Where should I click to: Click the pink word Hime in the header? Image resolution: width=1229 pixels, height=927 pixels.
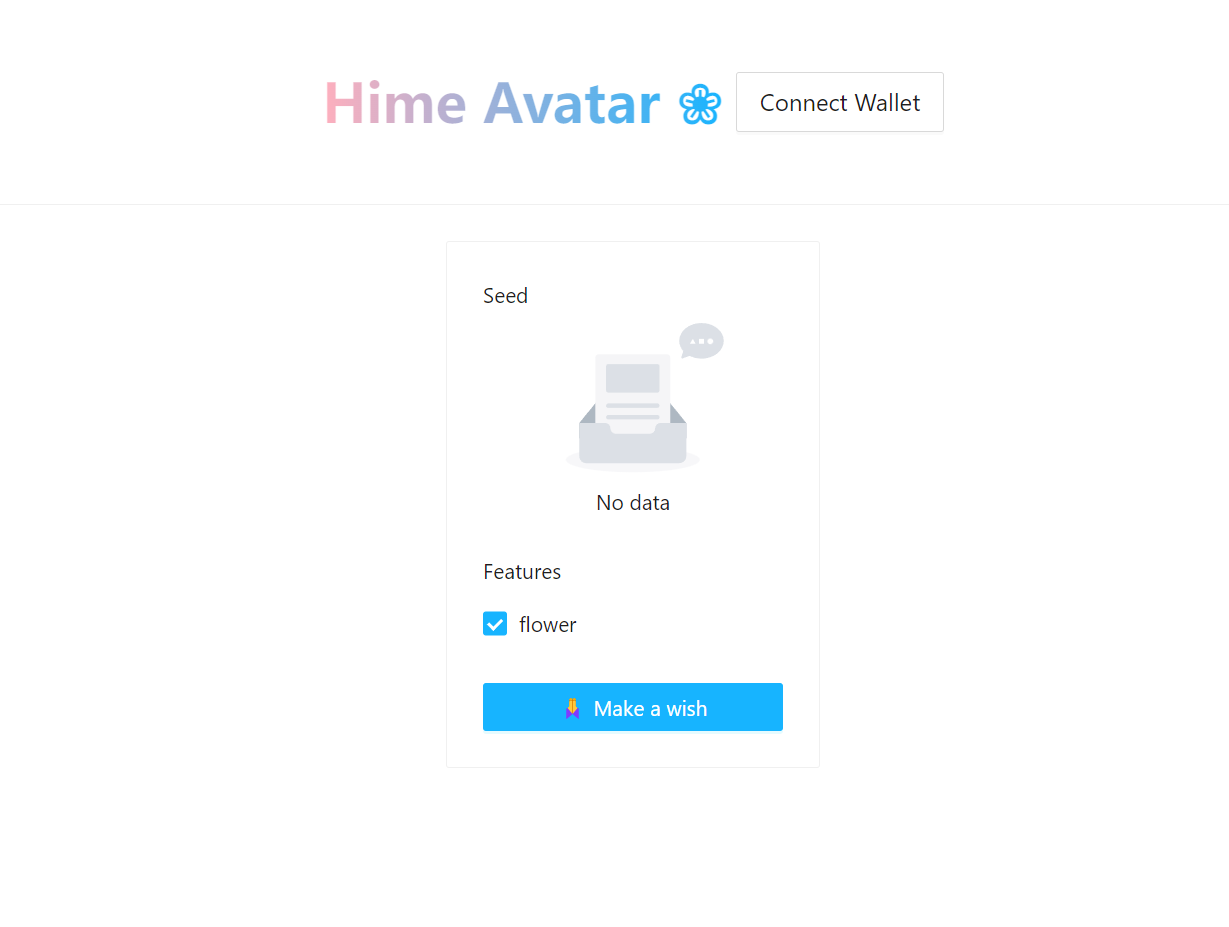coord(395,102)
